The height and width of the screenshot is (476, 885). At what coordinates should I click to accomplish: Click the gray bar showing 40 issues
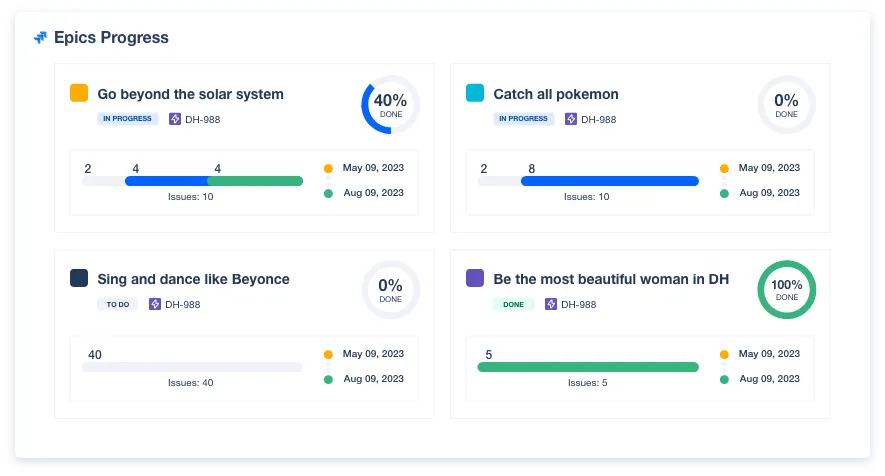(x=191, y=367)
